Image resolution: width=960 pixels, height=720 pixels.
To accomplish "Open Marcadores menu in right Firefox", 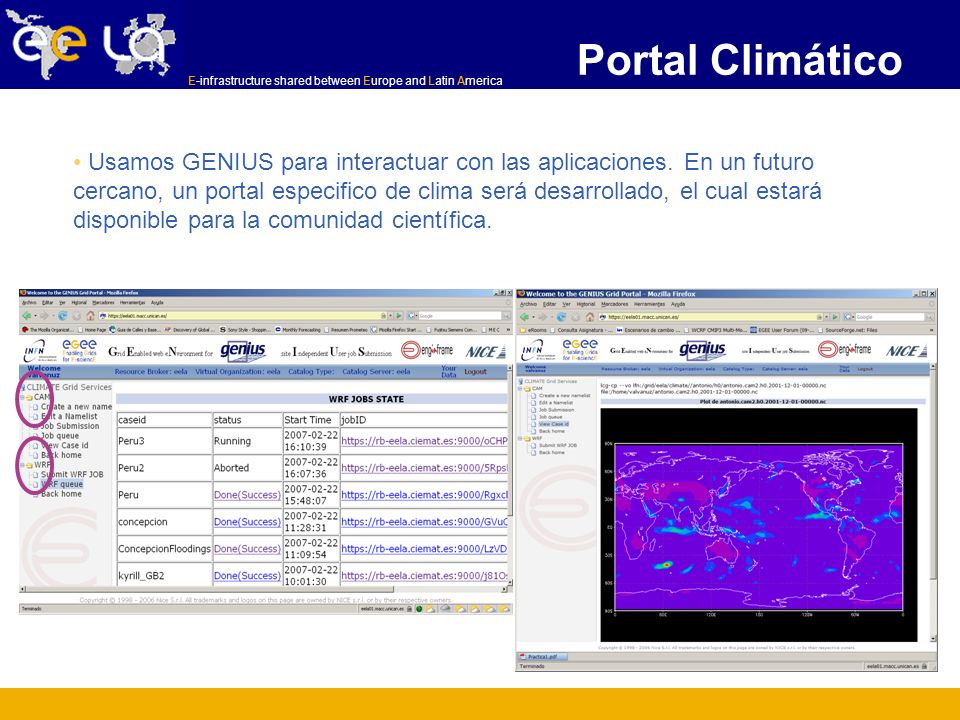I will pyautogui.click(x=615, y=304).
